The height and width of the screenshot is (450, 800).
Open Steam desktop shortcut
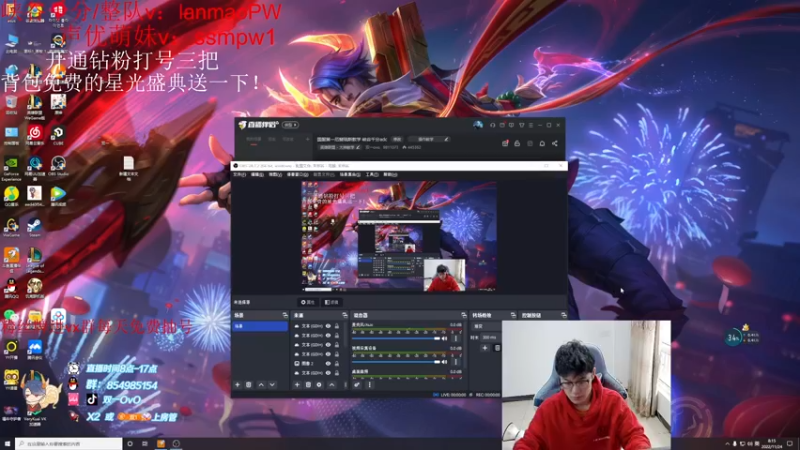[34, 228]
